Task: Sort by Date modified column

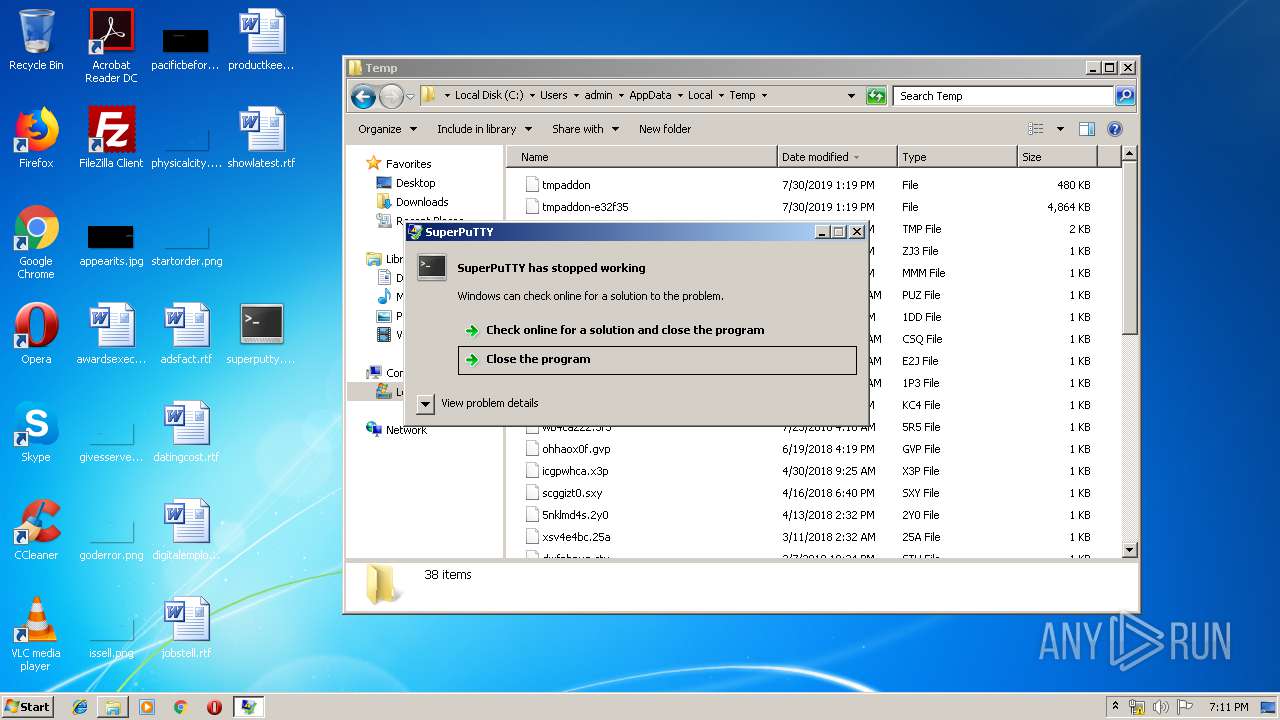Action: [x=837, y=157]
